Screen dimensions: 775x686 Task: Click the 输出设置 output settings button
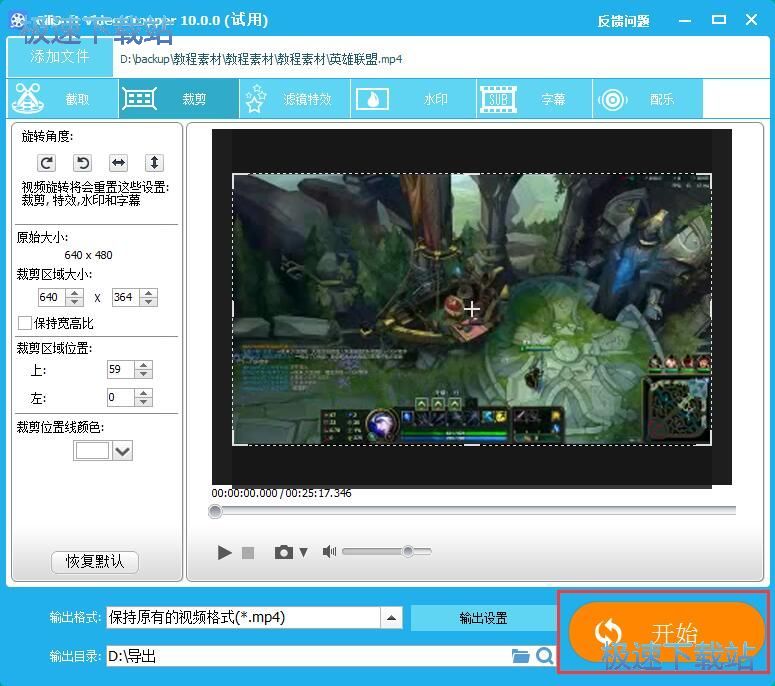click(x=483, y=618)
